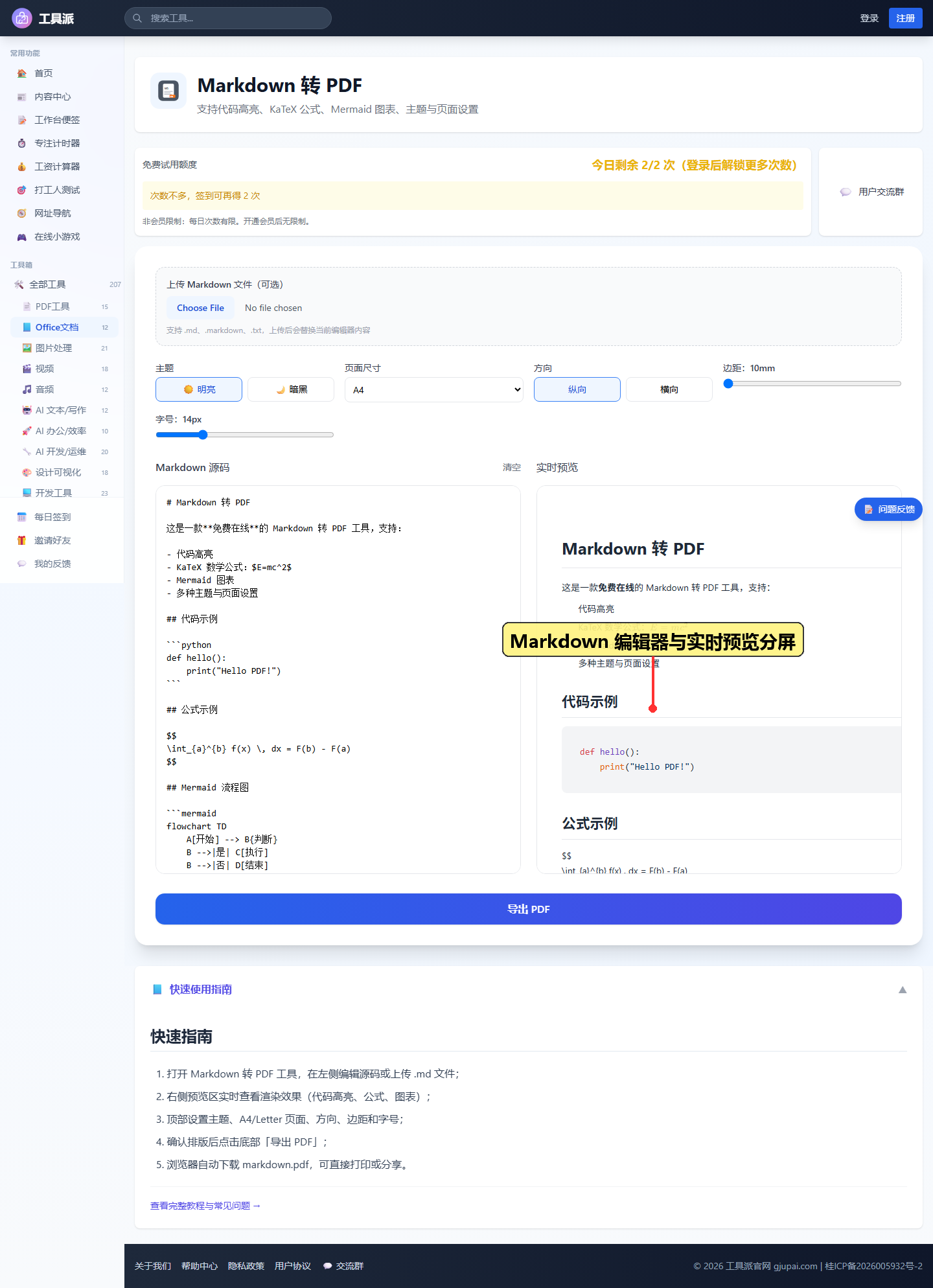Screen dimensions: 933x1288
Task: Open 内容中心 icon in sidebar
Action: [22, 97]
